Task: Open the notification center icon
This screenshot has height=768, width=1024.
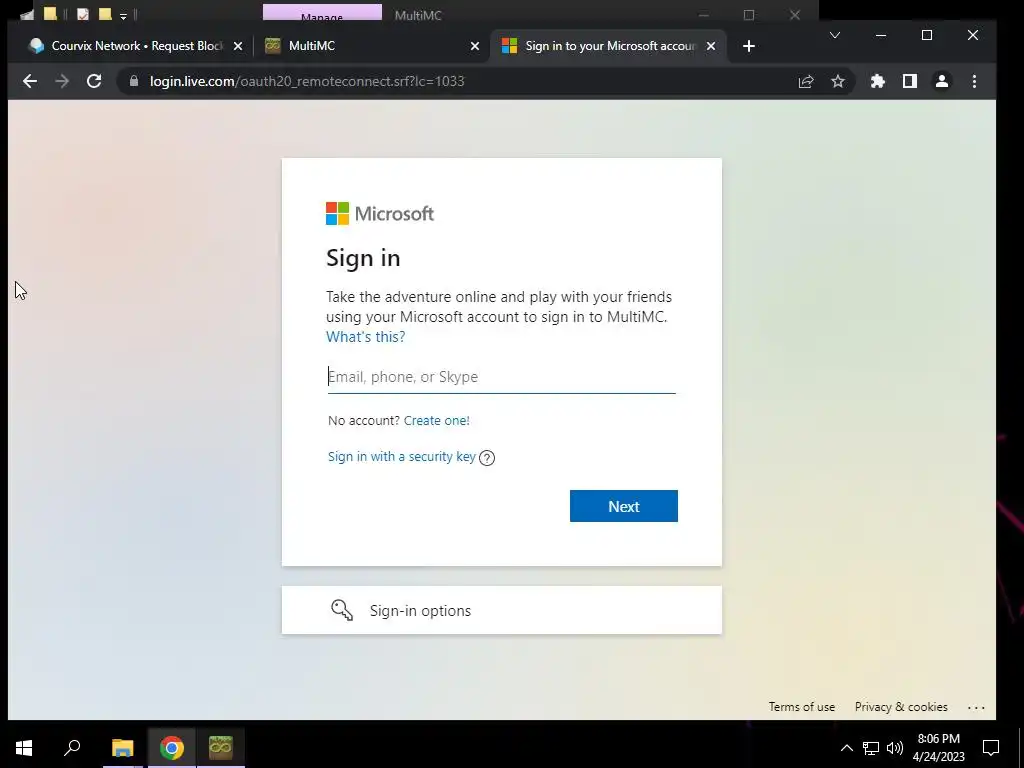Action: point(991,748)
